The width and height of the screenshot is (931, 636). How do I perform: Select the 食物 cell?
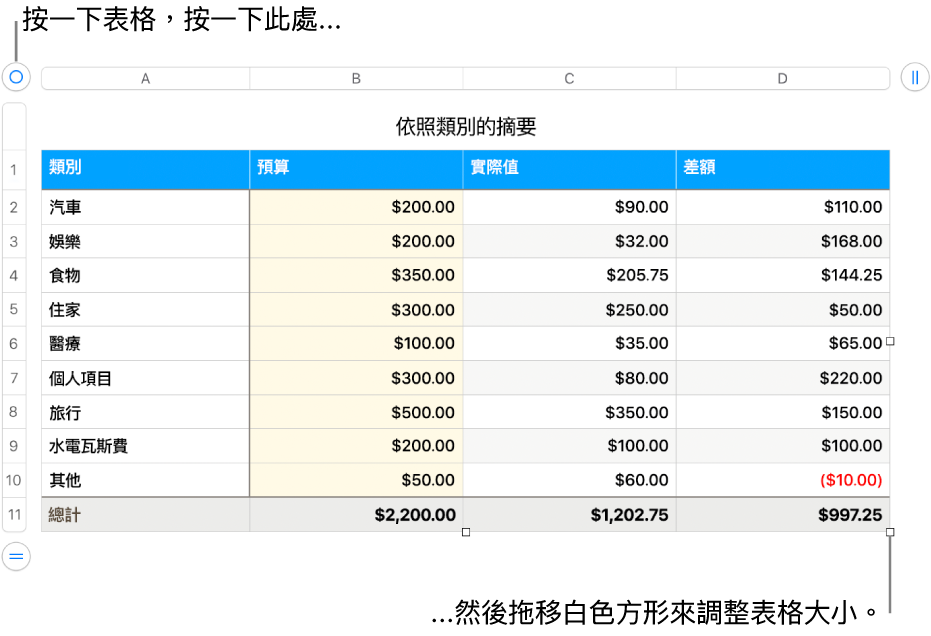[145, 275]
